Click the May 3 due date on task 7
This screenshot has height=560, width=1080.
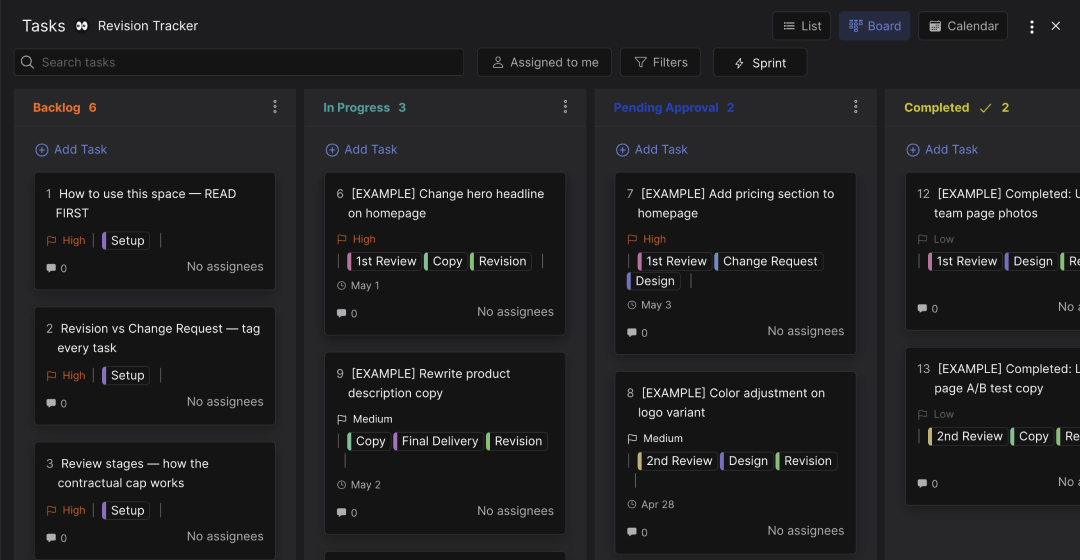pos(649,304)
